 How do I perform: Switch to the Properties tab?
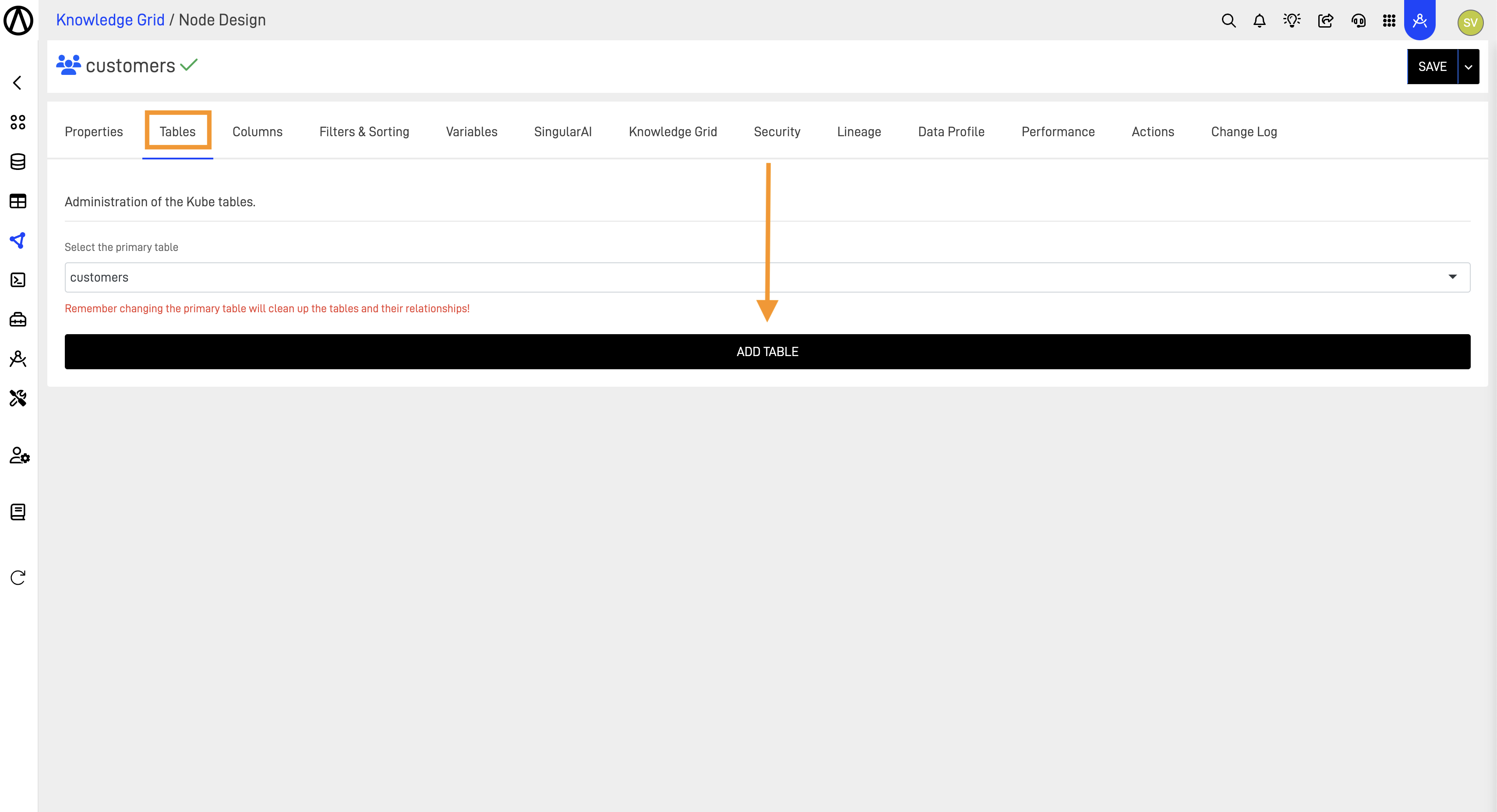[94, 132]
